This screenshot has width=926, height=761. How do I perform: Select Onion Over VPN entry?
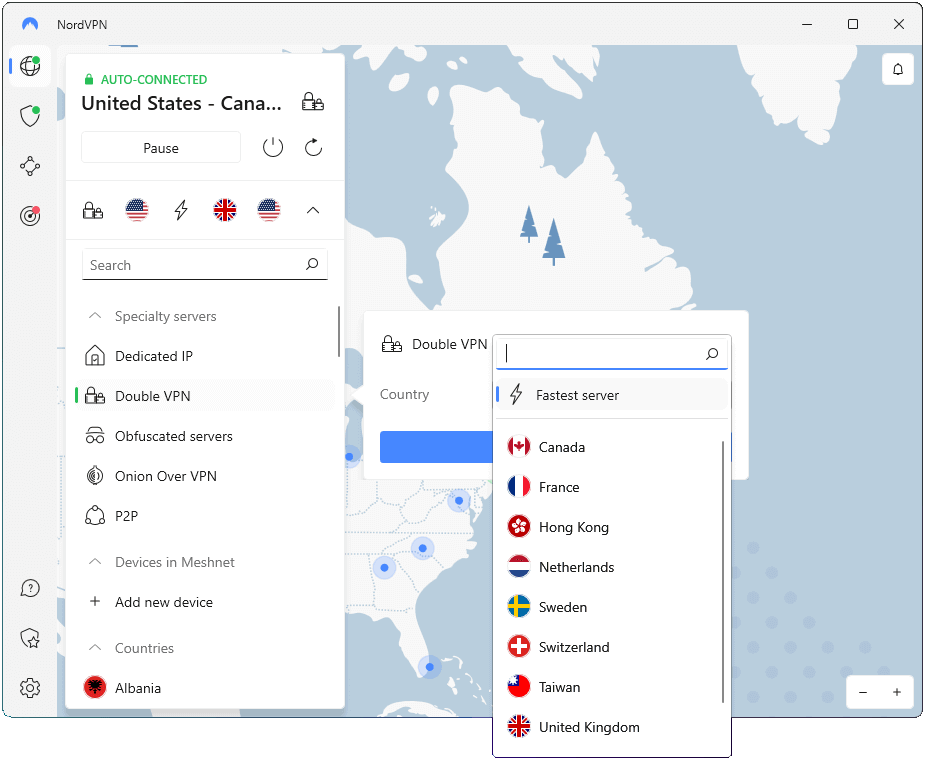pos(204,476)
